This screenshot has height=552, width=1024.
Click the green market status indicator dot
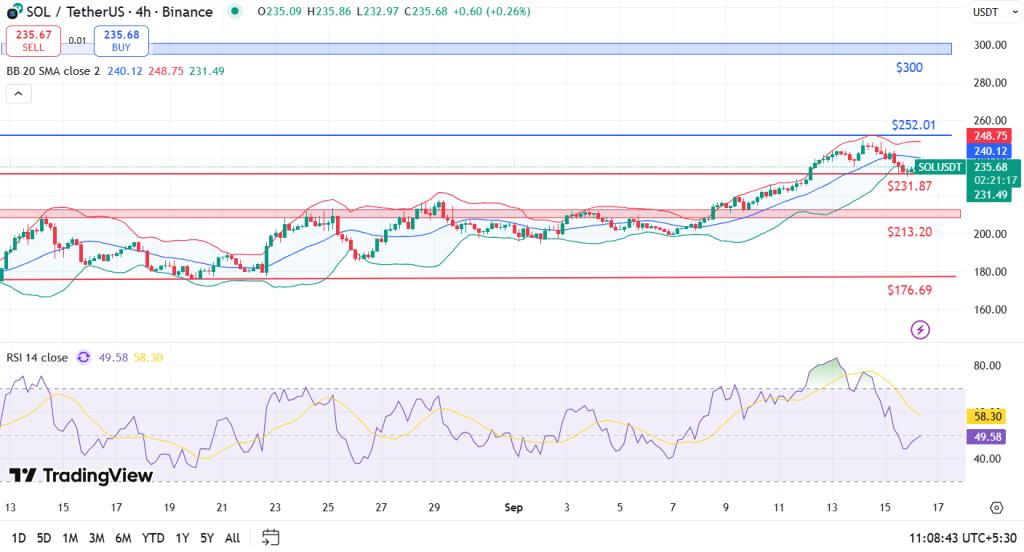(234, 12)
